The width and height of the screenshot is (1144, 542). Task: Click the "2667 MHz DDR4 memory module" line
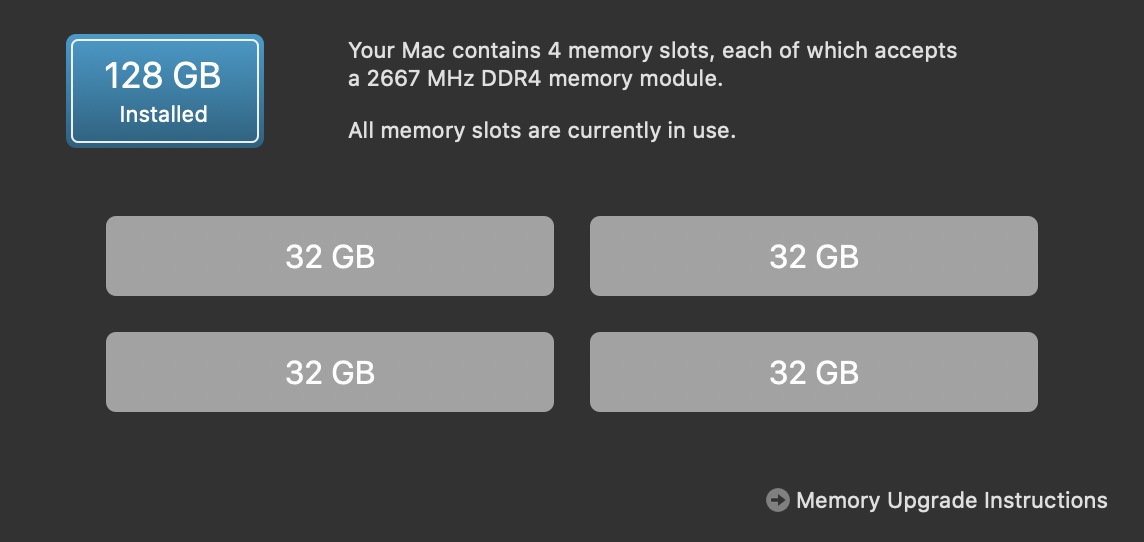point(535,79)
